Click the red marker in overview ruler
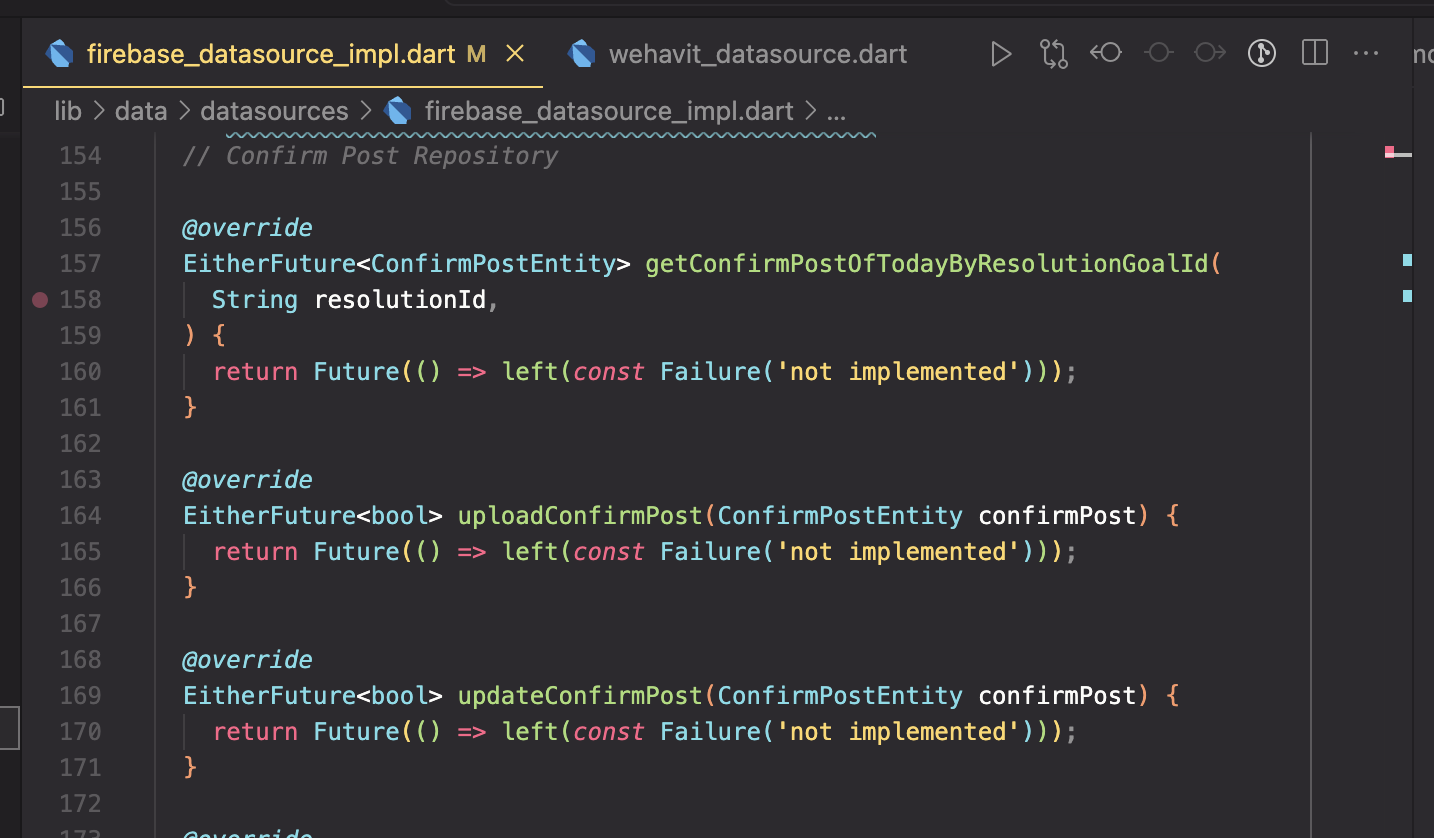Screen dimensions: 1434x838 click(1390, 152)
